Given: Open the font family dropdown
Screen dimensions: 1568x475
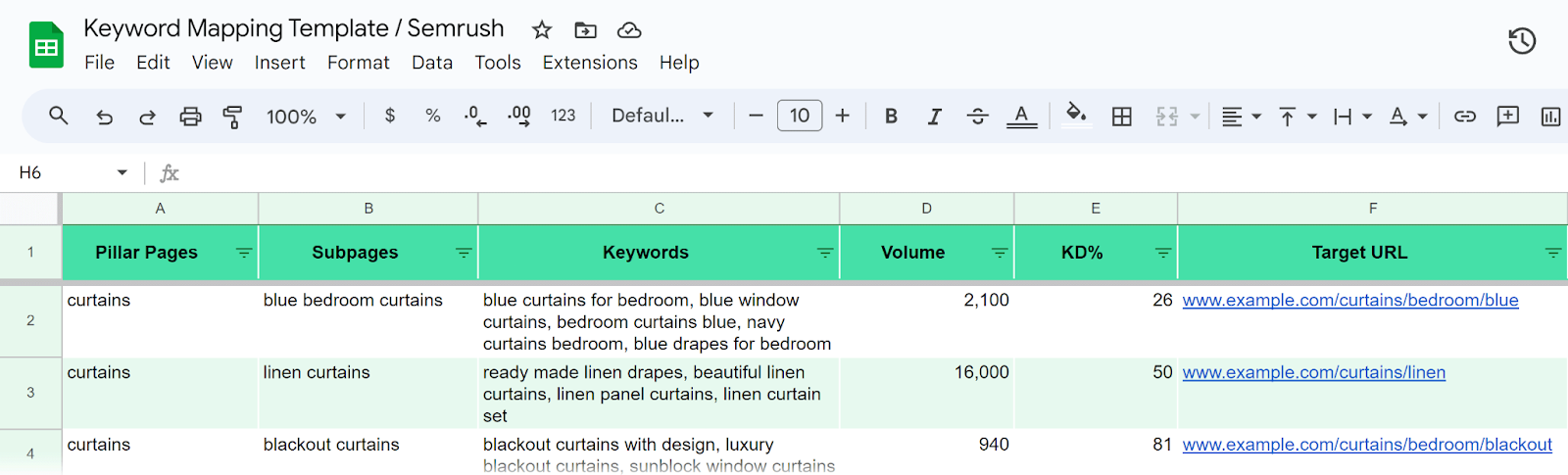Looking at the screenshot, I should pyautogui.click(x=661, y=116).
